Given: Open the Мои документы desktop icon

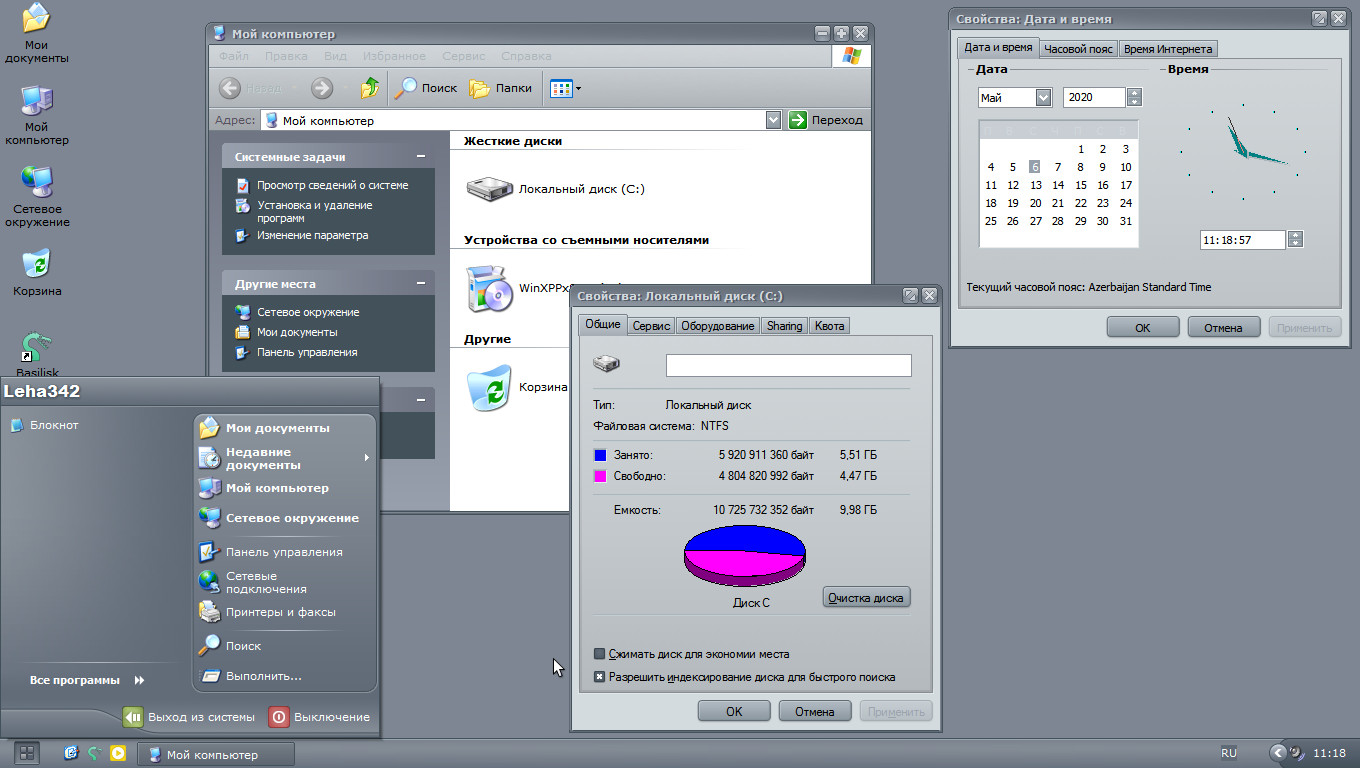Looking at the screenshot, I should 37,32.
